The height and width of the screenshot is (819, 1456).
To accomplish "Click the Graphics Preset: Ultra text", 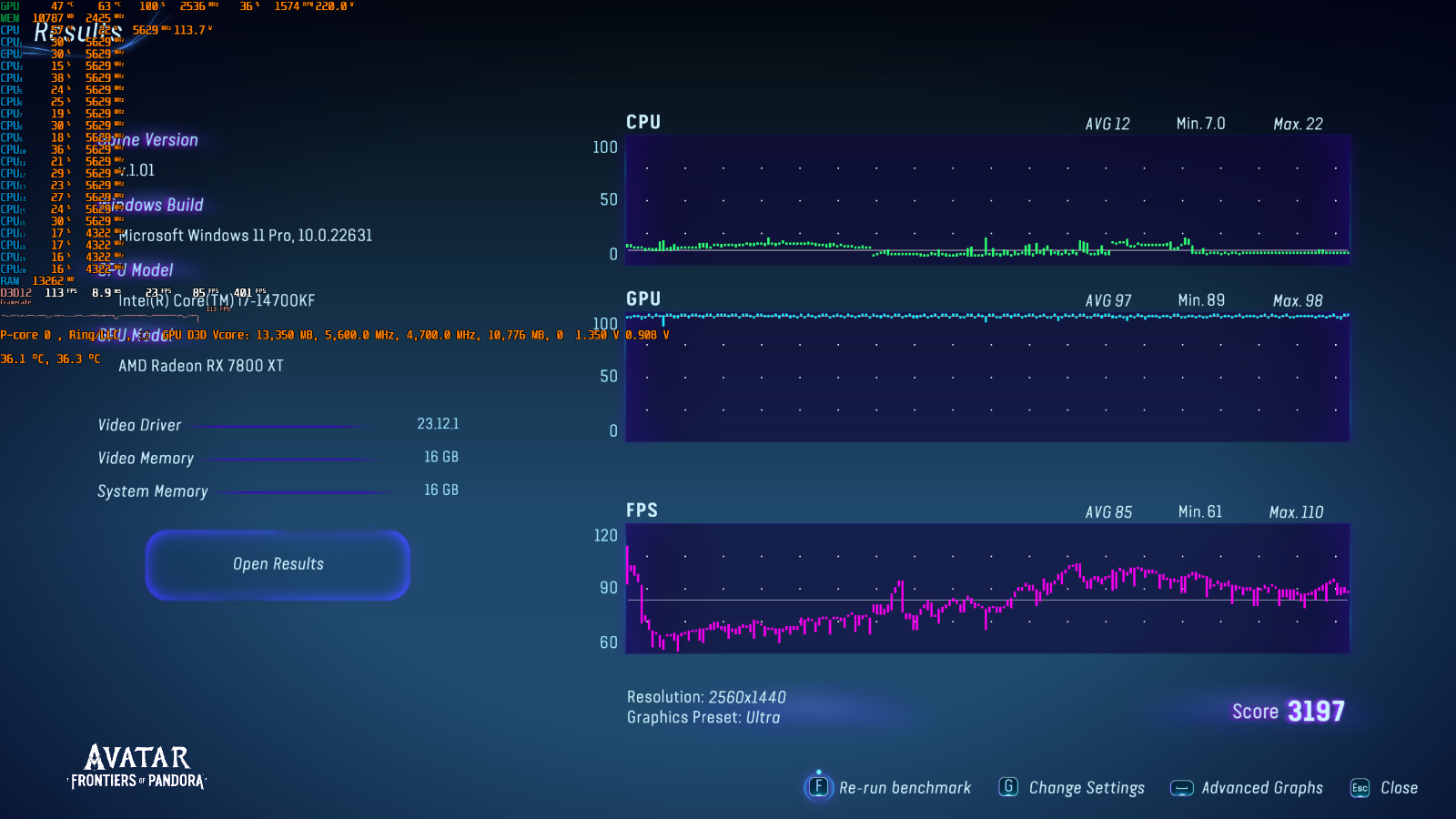I will point(703,717).
